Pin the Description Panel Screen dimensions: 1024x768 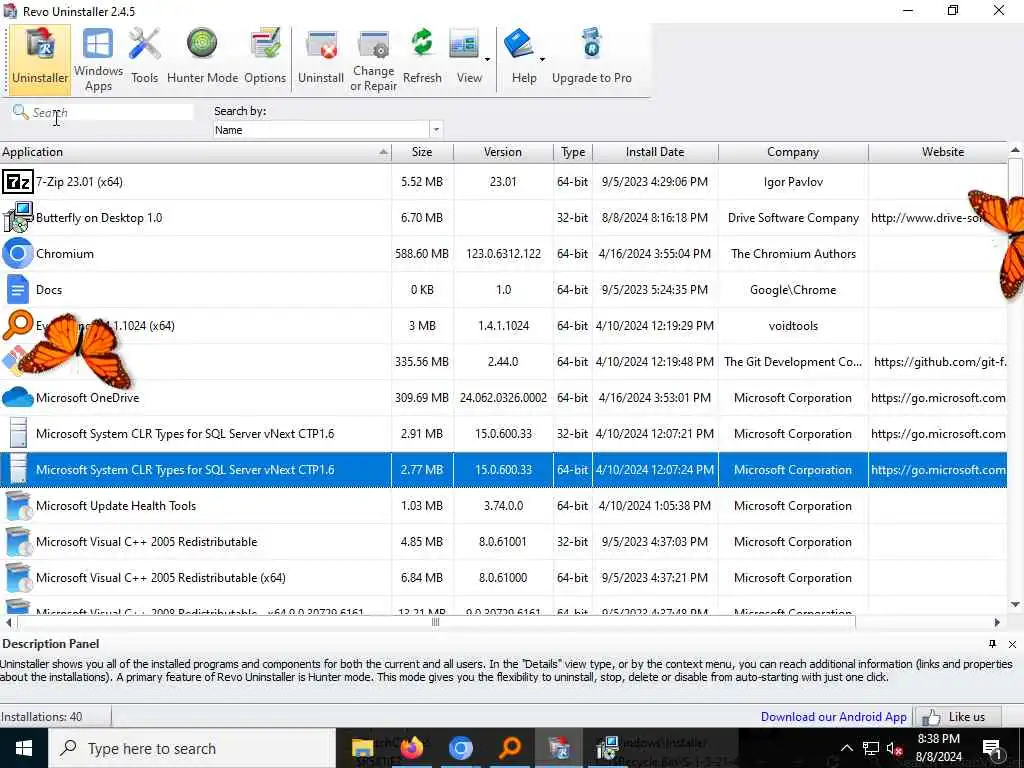coord(993,644)
